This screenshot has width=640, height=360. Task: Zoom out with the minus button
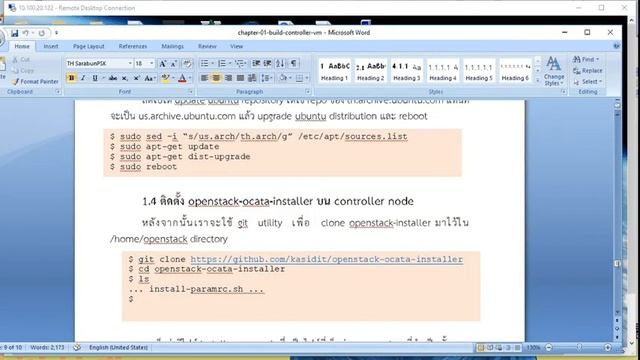(x=549, y=348)
